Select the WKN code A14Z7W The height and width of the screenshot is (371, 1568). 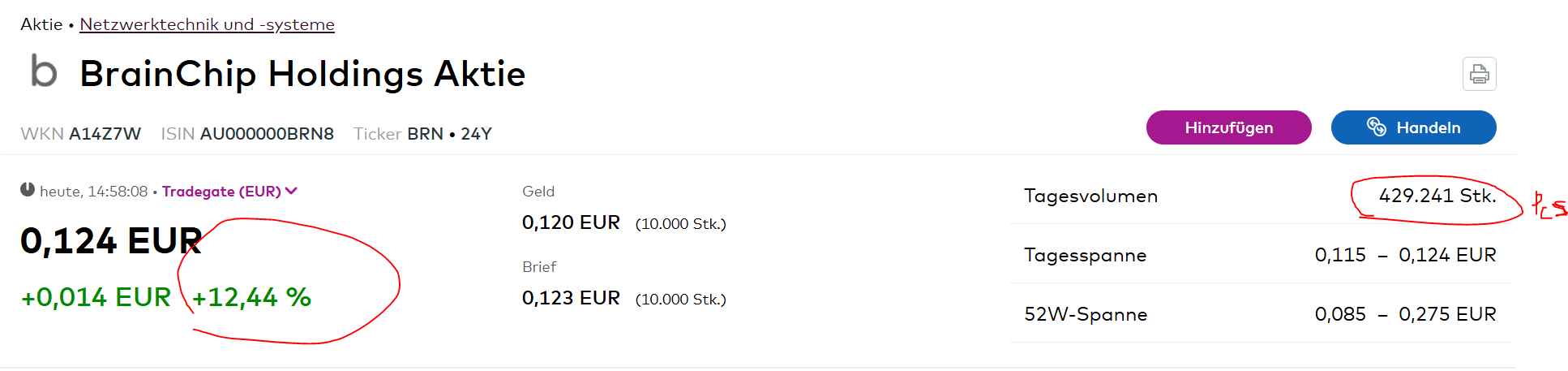coord(105,134)
